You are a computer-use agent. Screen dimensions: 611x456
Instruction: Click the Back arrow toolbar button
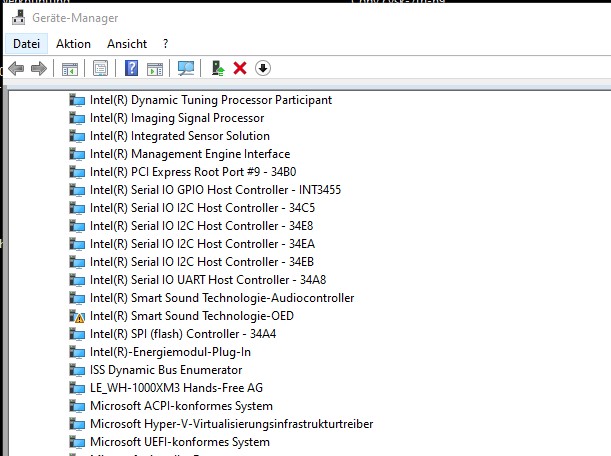16,69
